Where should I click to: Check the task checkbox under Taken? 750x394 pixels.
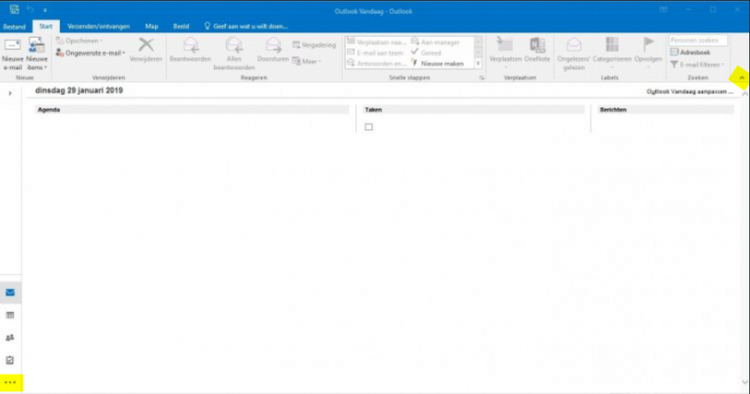(x=369, y=127)
